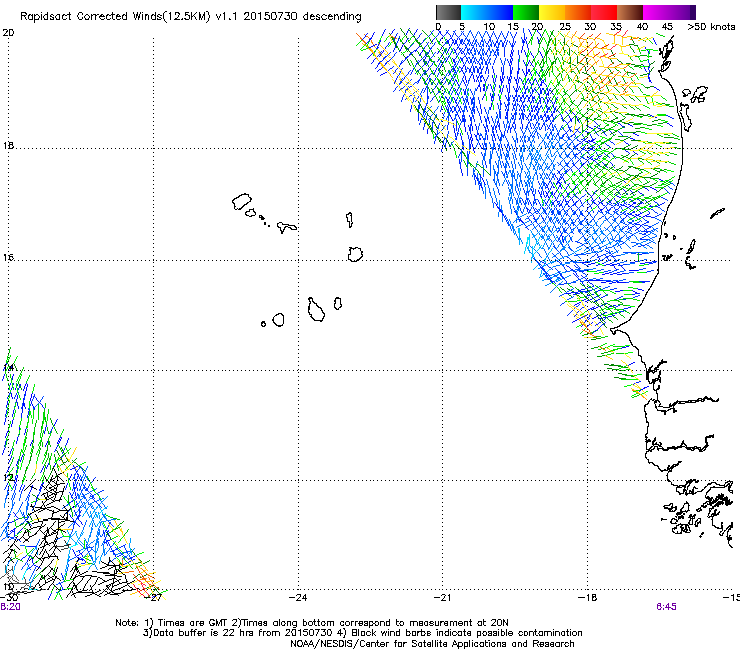Viewport: 740px width, 650px height.
Task: Click the '-24' longitude axis label
Action: click(x=298, y=597)
